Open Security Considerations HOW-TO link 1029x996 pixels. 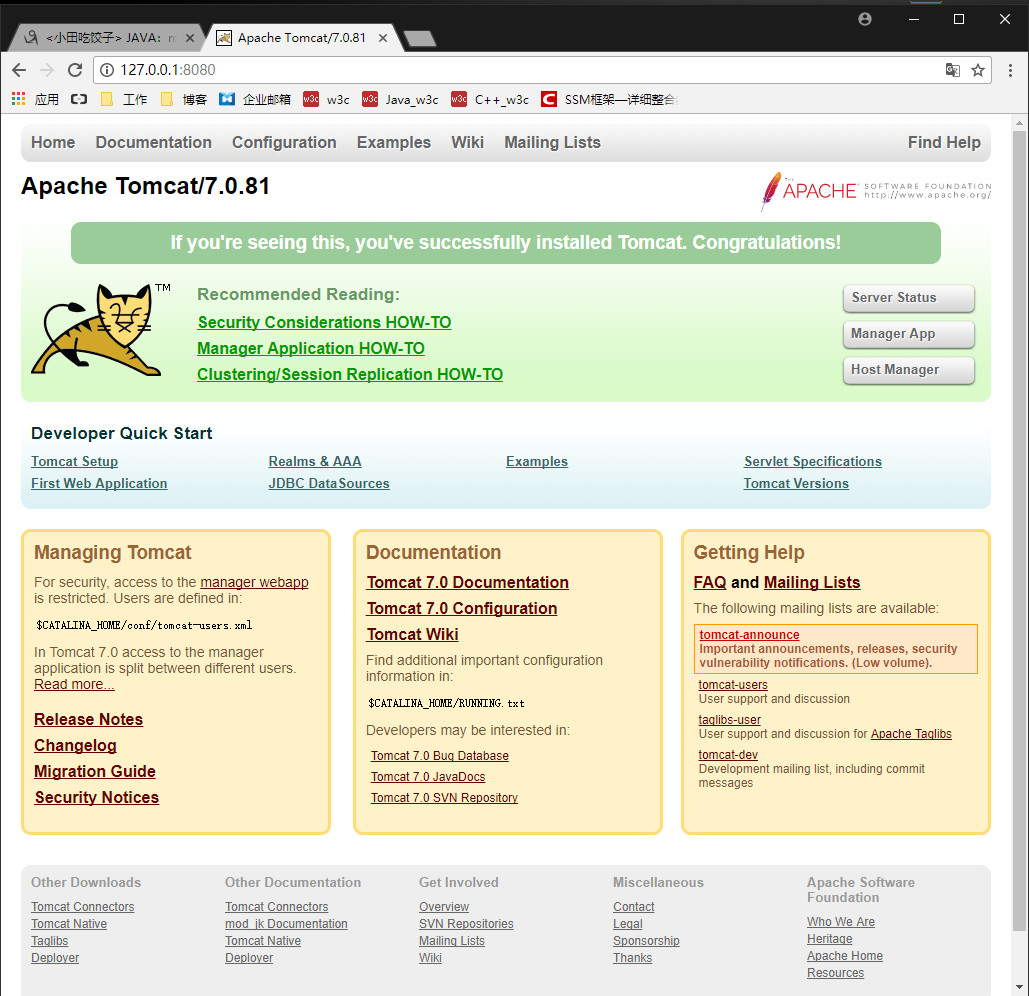coord(324,323)
